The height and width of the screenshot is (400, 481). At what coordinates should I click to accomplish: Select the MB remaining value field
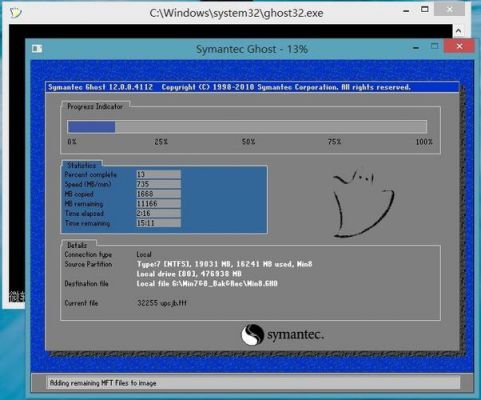pyautogui.click(x=158, y=204)
